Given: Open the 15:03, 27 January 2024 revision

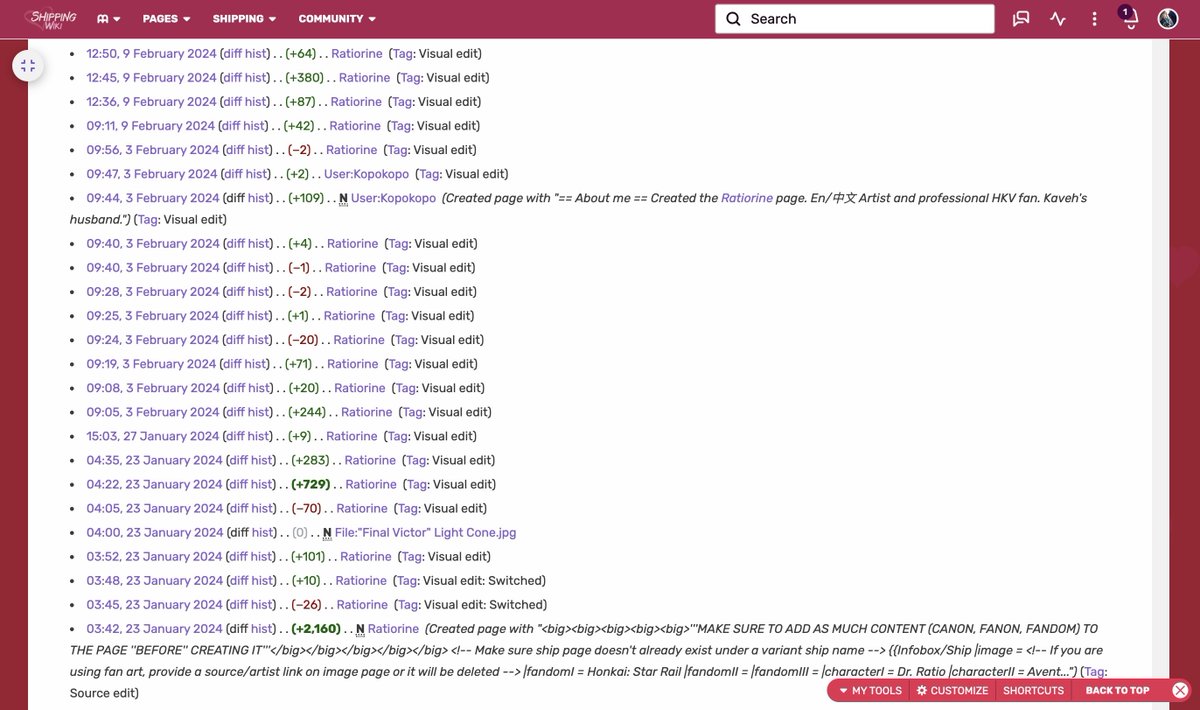Looking at the screenshot, I should point(152,436).
